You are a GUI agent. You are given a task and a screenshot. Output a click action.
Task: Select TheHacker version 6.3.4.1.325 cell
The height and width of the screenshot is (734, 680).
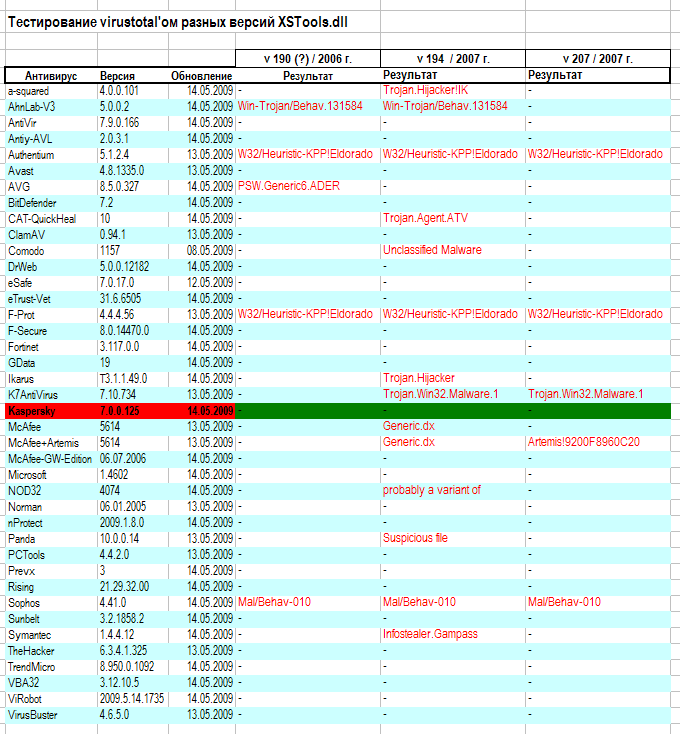tap(133, 651)
